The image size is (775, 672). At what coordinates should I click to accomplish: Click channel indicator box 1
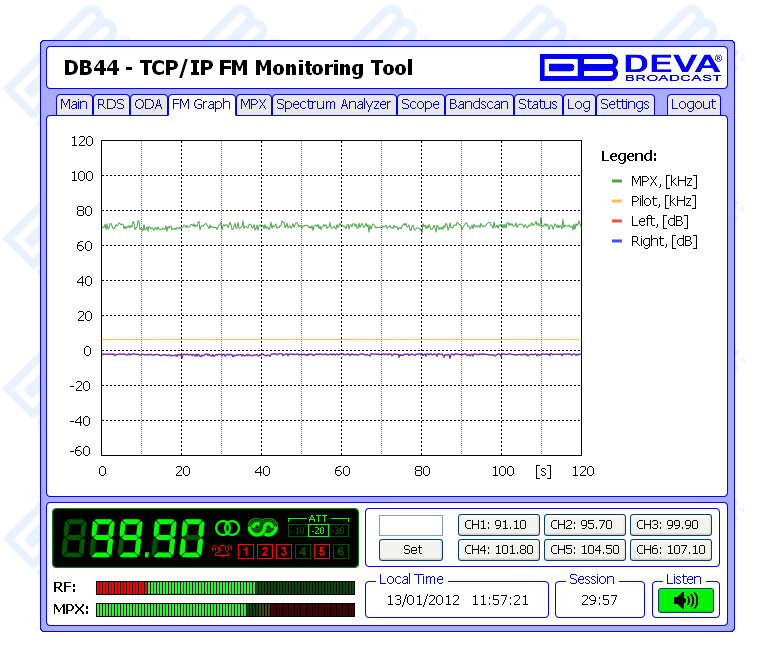coord(246,551)
